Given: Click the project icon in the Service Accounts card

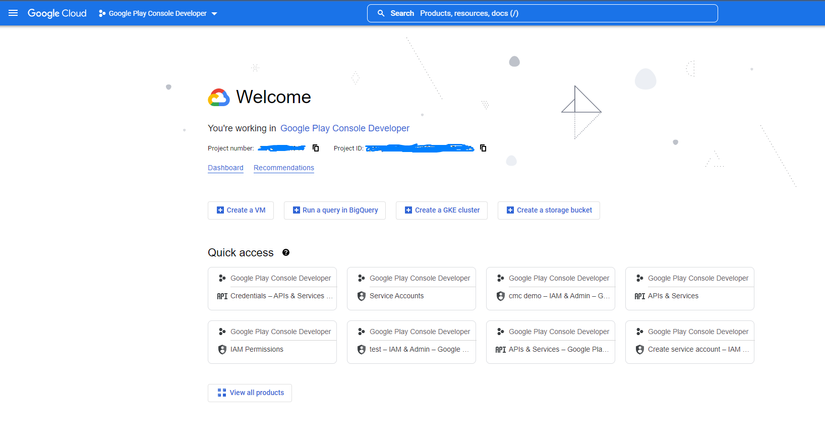Looking at the screenshot, I should pos(361,278).
